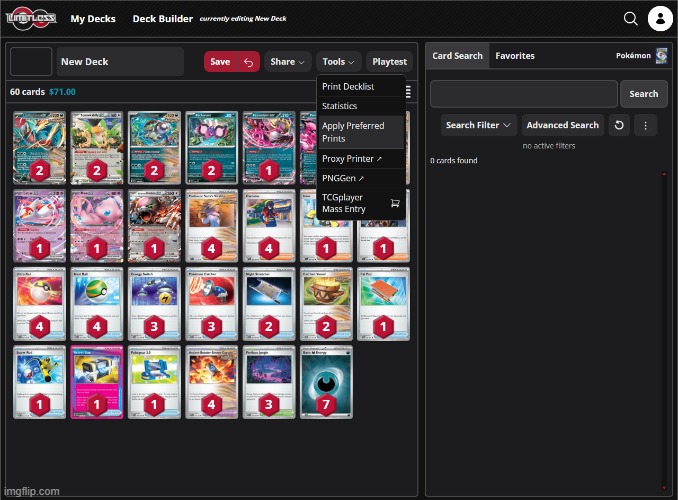Image resolution: width=678 pixels, height=500 pixels.
Task: Open Proxy Printer from the Tools menu
Action: (x=361, y=159)
